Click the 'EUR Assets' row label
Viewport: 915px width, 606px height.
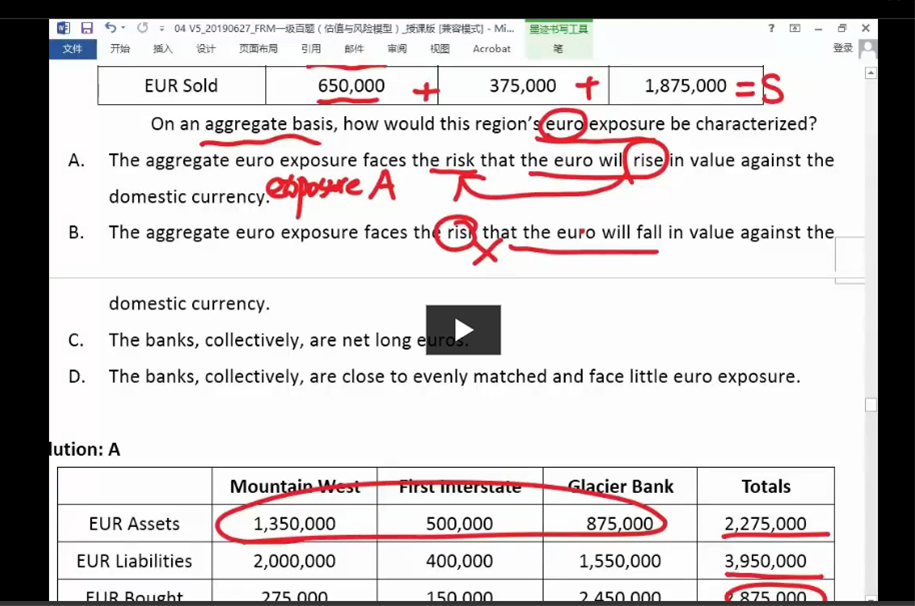click(x=134, y=524)
